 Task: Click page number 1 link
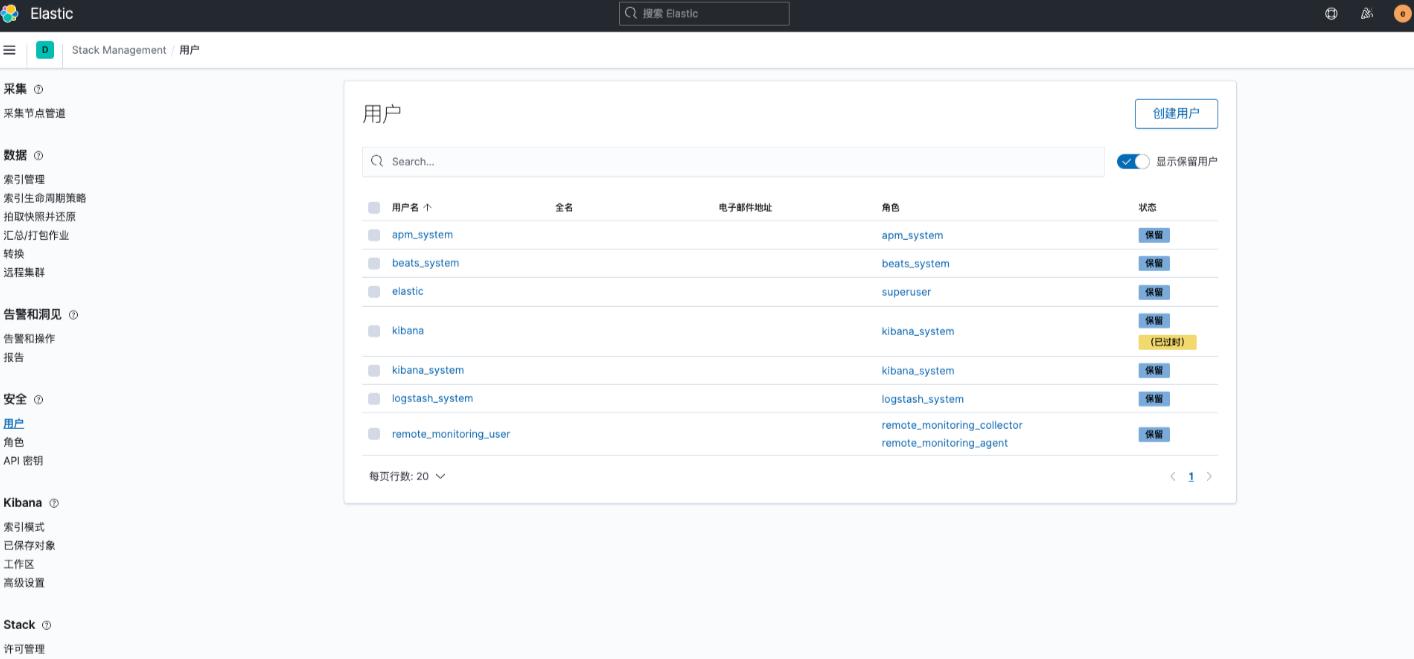[x=1191, y=477]
